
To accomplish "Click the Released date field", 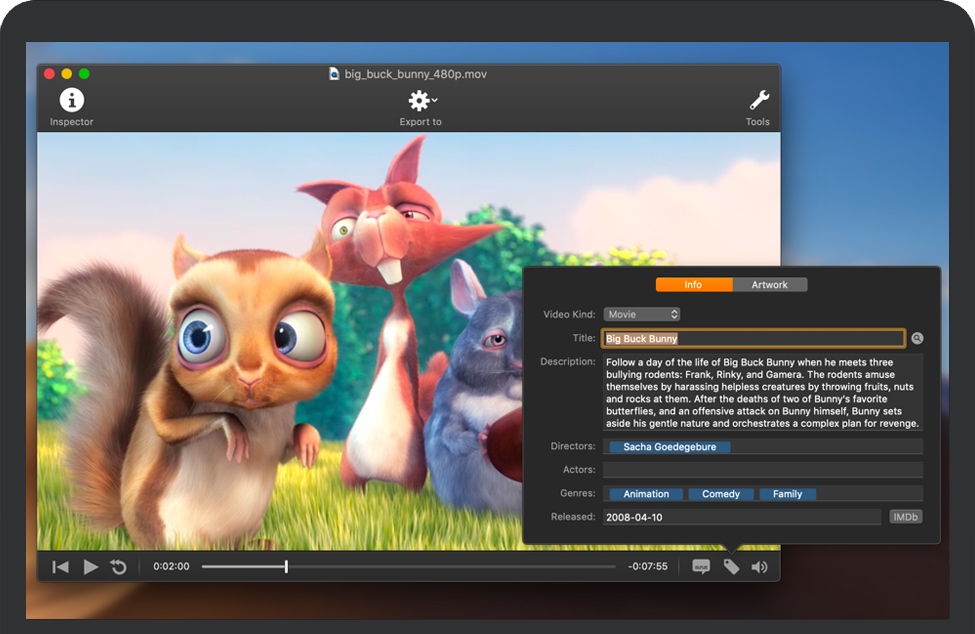I will coord(740,517).
